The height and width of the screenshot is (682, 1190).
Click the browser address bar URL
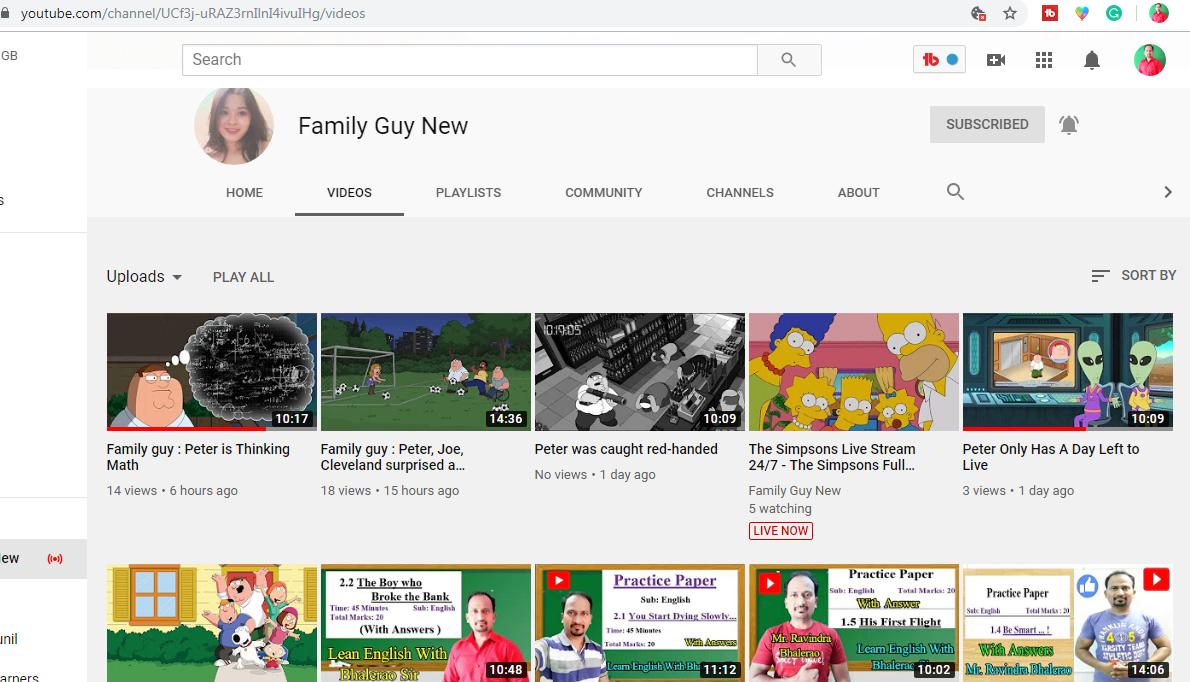[x=193, y=13]
